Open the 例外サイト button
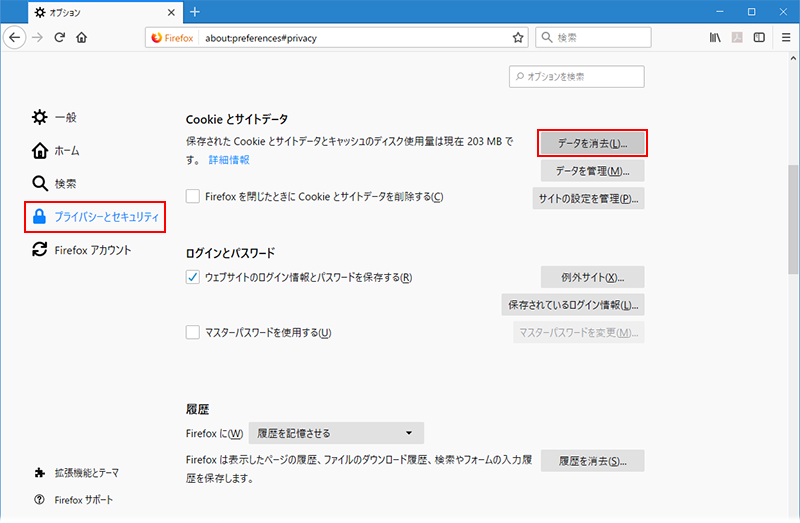 (x=592, y=277)
